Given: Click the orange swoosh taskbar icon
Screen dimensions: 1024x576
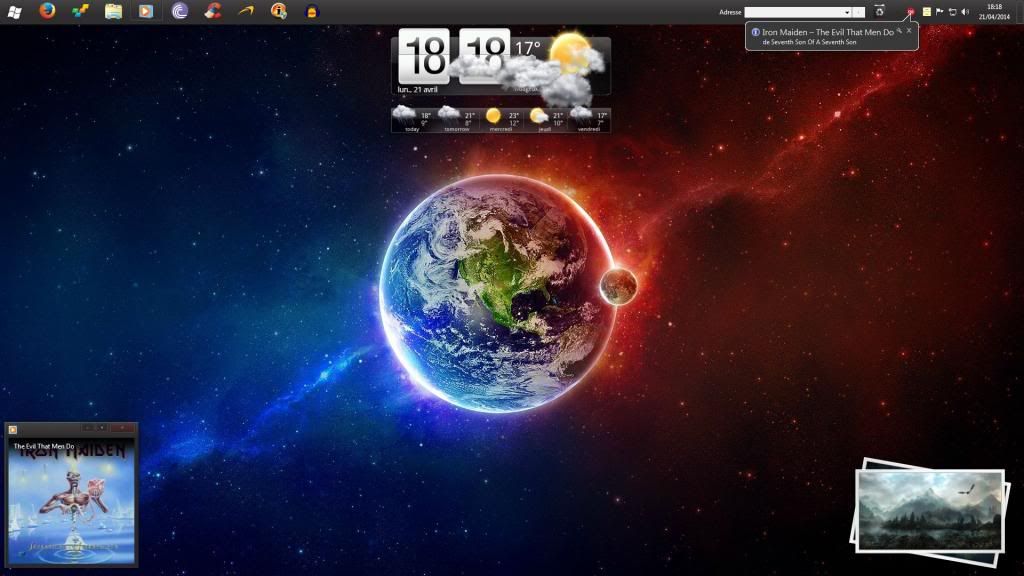Looking at the screenshot, I should click(245, 11).
